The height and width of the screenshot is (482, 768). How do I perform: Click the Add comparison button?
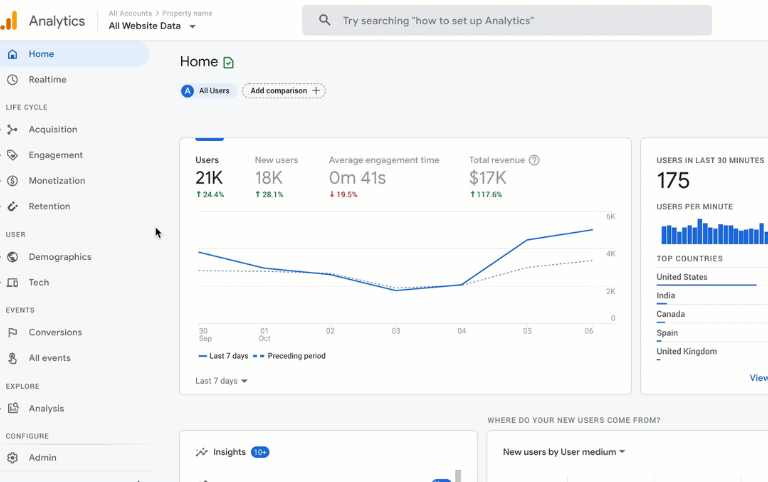point(284,91)
